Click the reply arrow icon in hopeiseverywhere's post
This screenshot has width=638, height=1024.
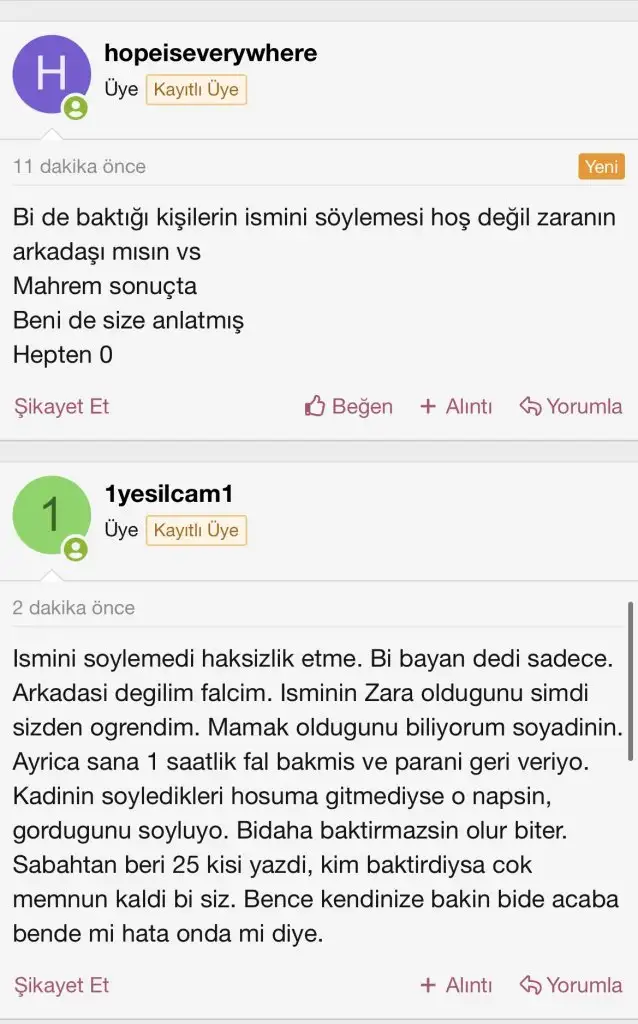[x=530, y=406]
